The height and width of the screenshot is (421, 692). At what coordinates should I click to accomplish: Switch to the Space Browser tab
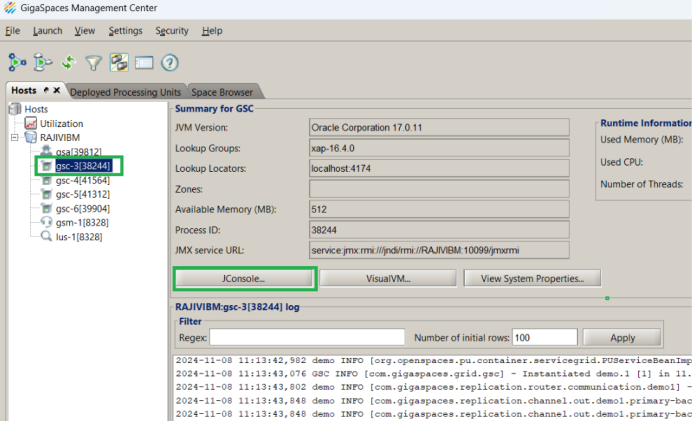[222, 92]
